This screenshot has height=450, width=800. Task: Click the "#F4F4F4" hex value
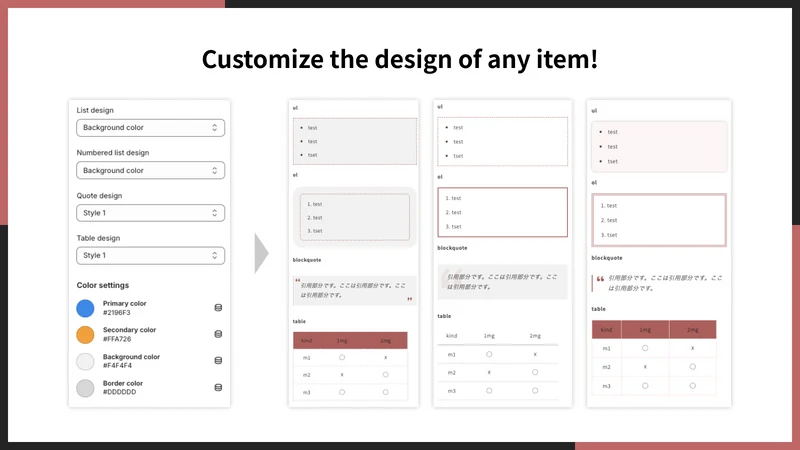117,366
